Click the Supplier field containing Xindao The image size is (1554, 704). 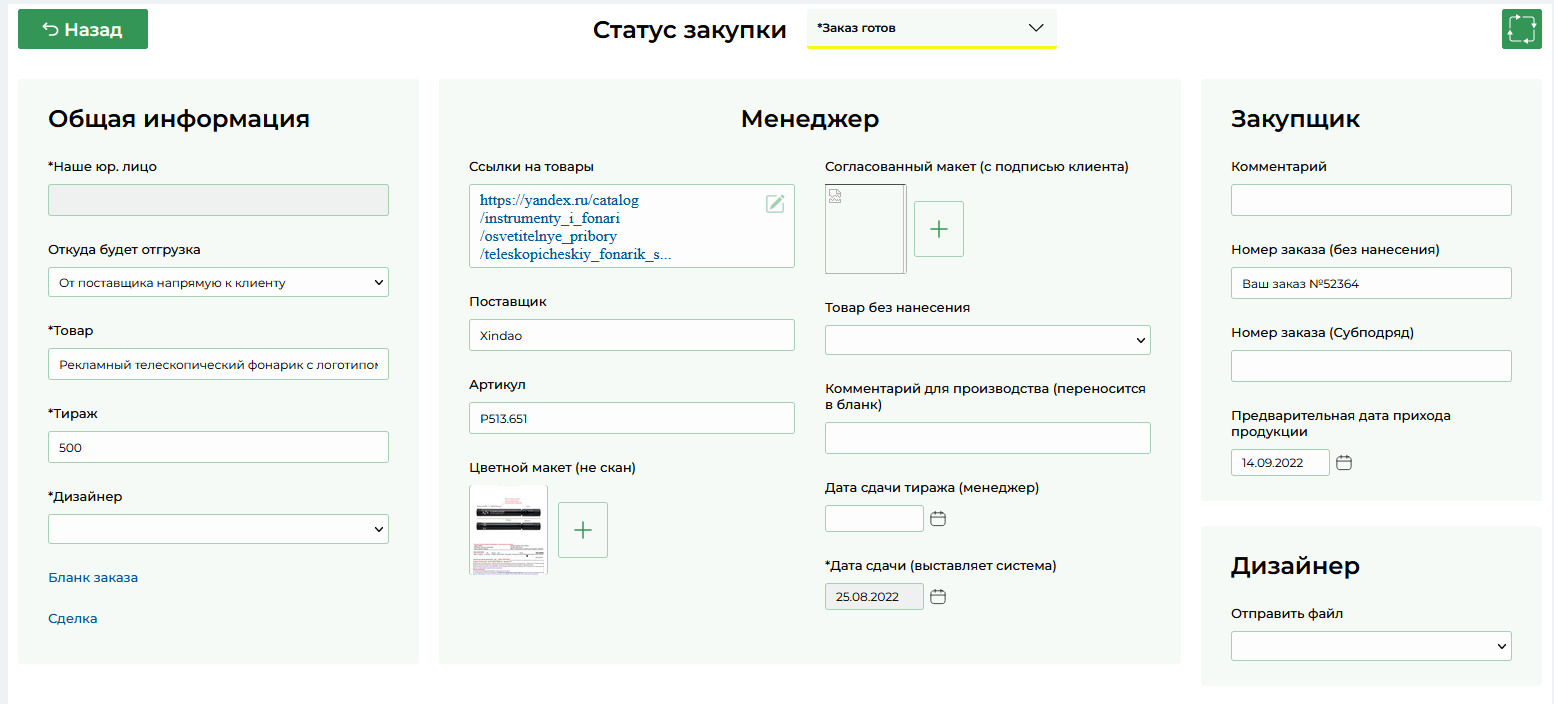click(x=631, y=336)
